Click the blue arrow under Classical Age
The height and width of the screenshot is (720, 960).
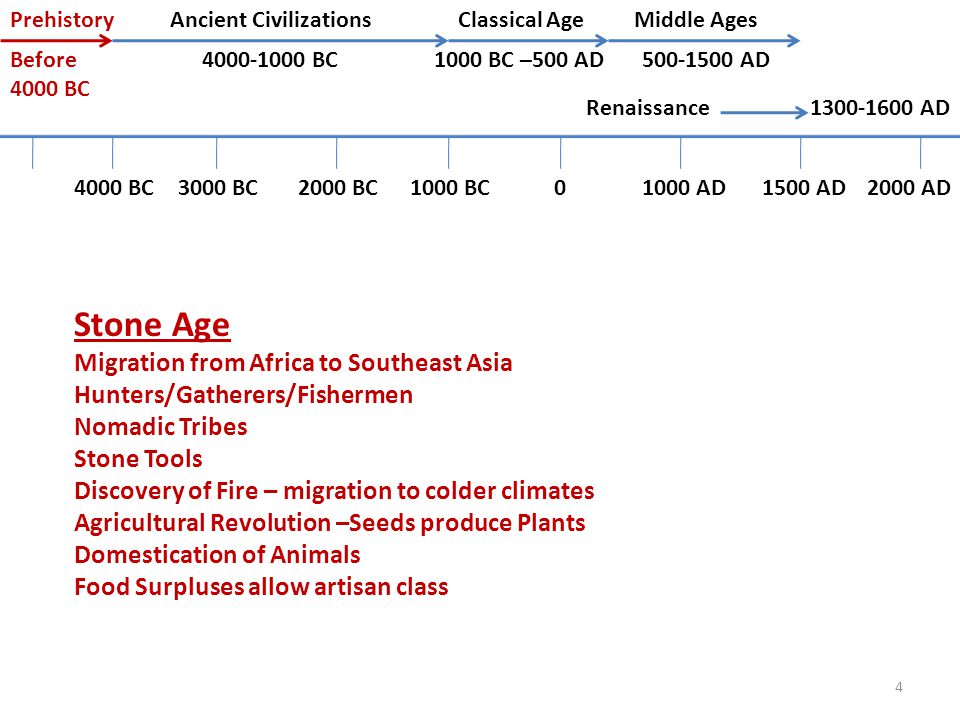pos(528,41)
